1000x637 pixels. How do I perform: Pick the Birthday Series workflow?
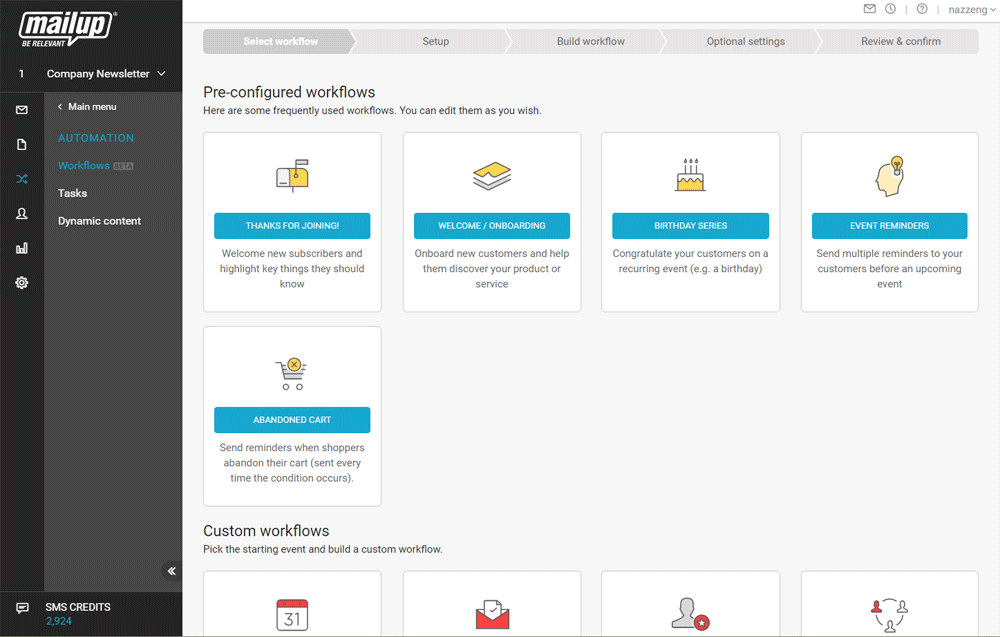pos(690,226)
